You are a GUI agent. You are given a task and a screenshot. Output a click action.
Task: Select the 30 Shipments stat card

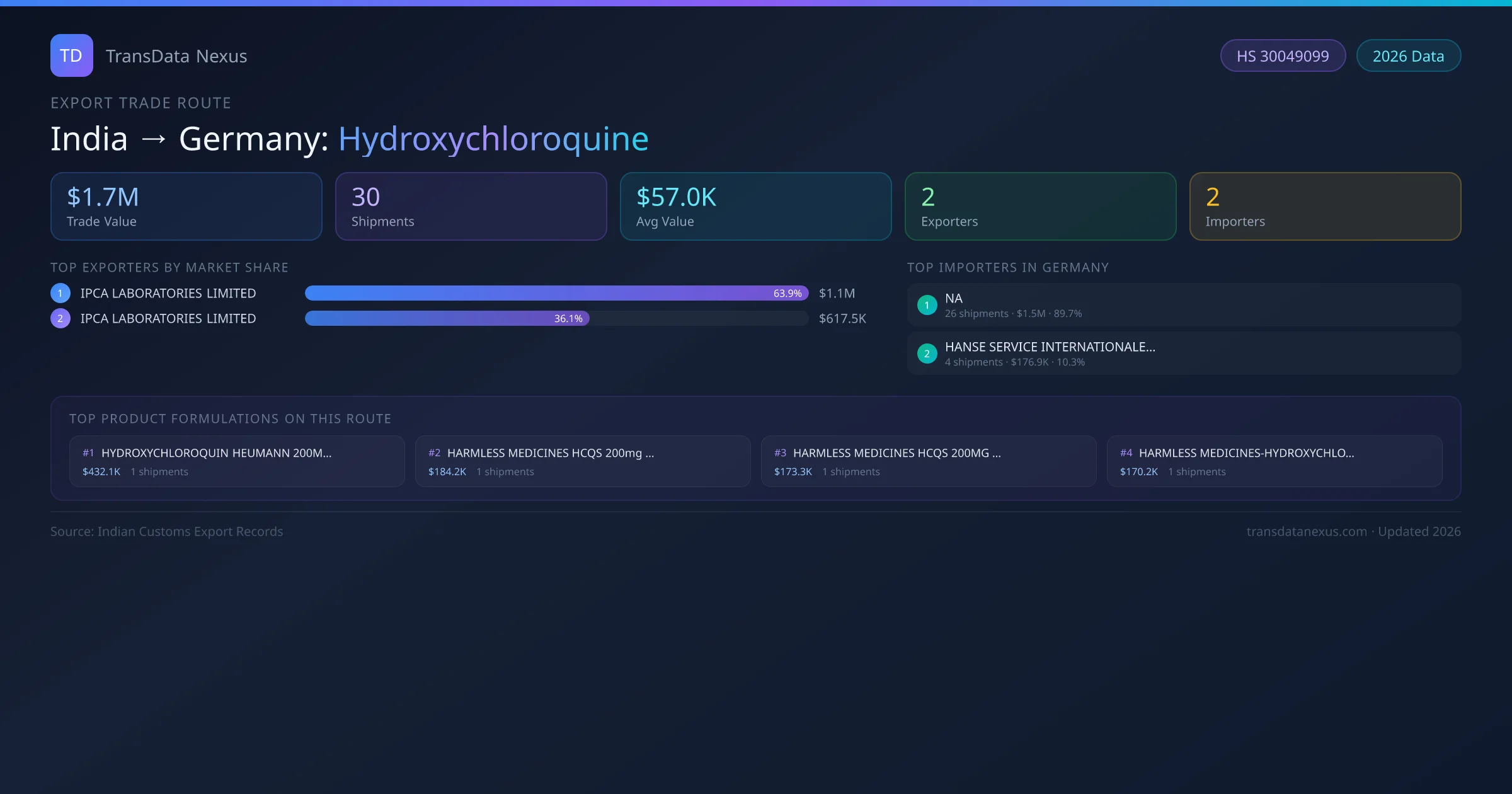tap(471, 207)
